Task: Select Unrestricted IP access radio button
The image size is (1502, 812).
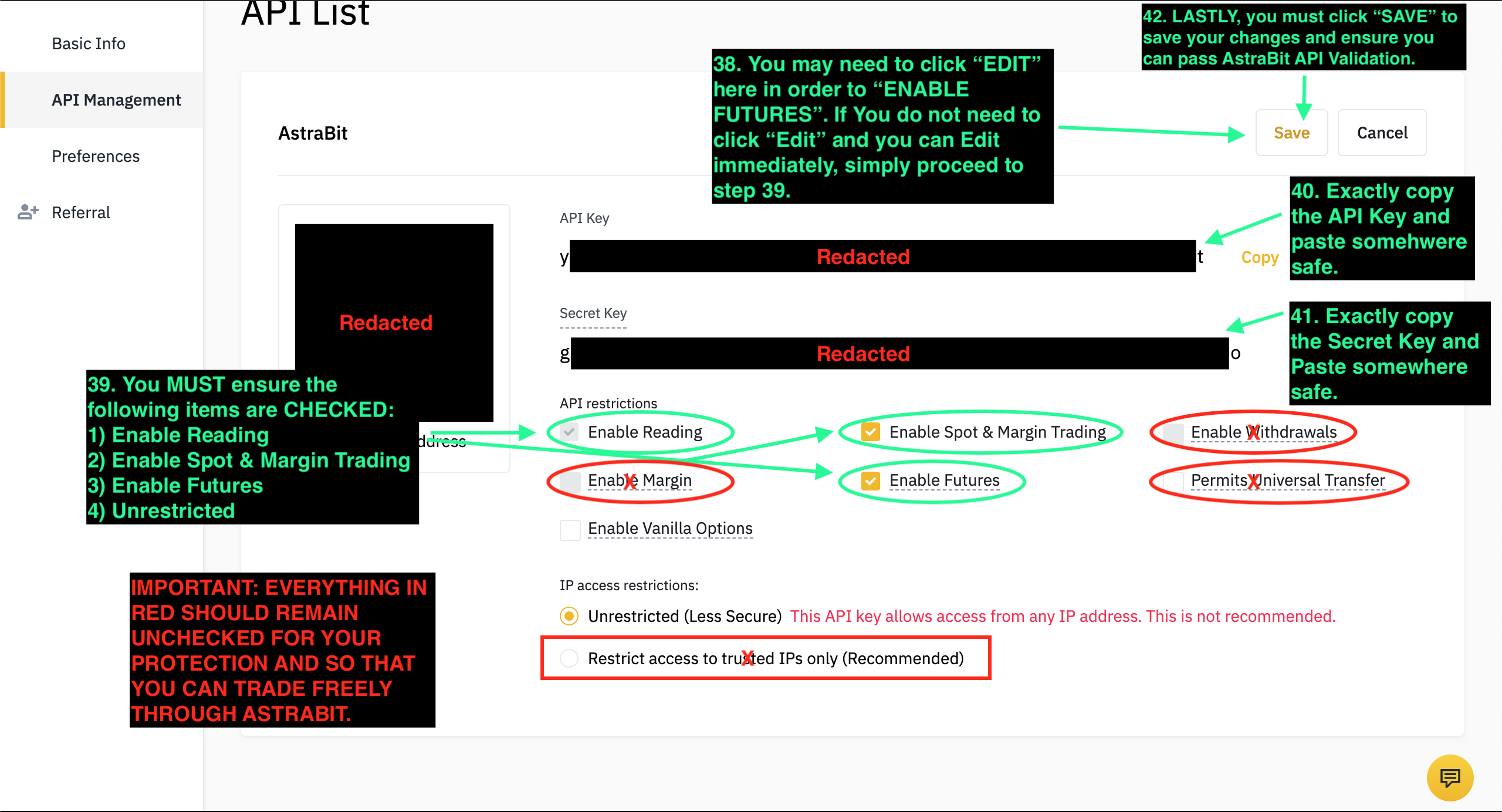Action: (569, 616)
